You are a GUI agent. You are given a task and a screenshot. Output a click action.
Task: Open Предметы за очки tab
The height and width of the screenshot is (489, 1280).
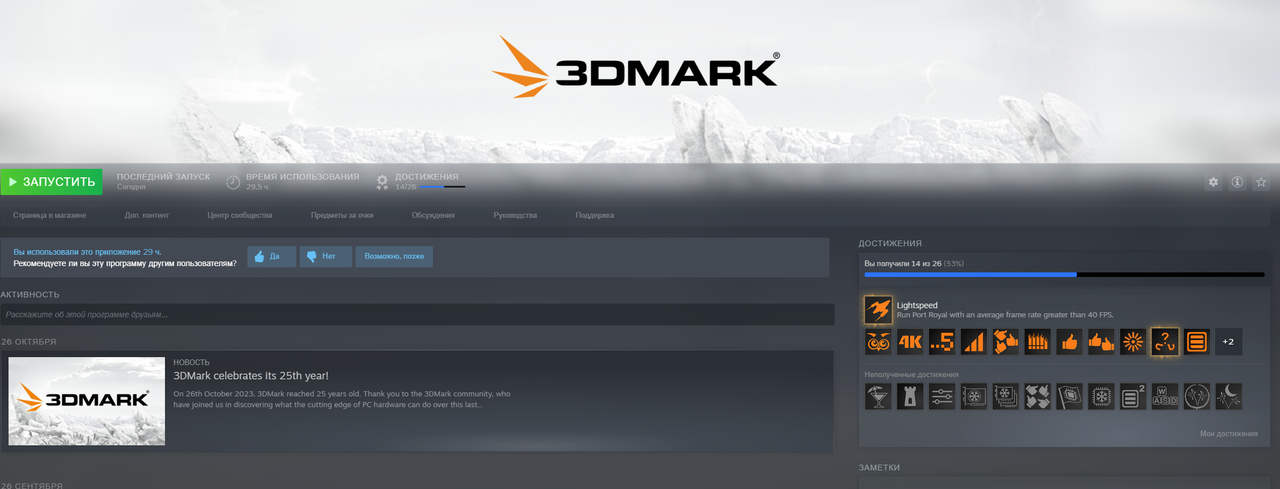click(x=342, y=215)
